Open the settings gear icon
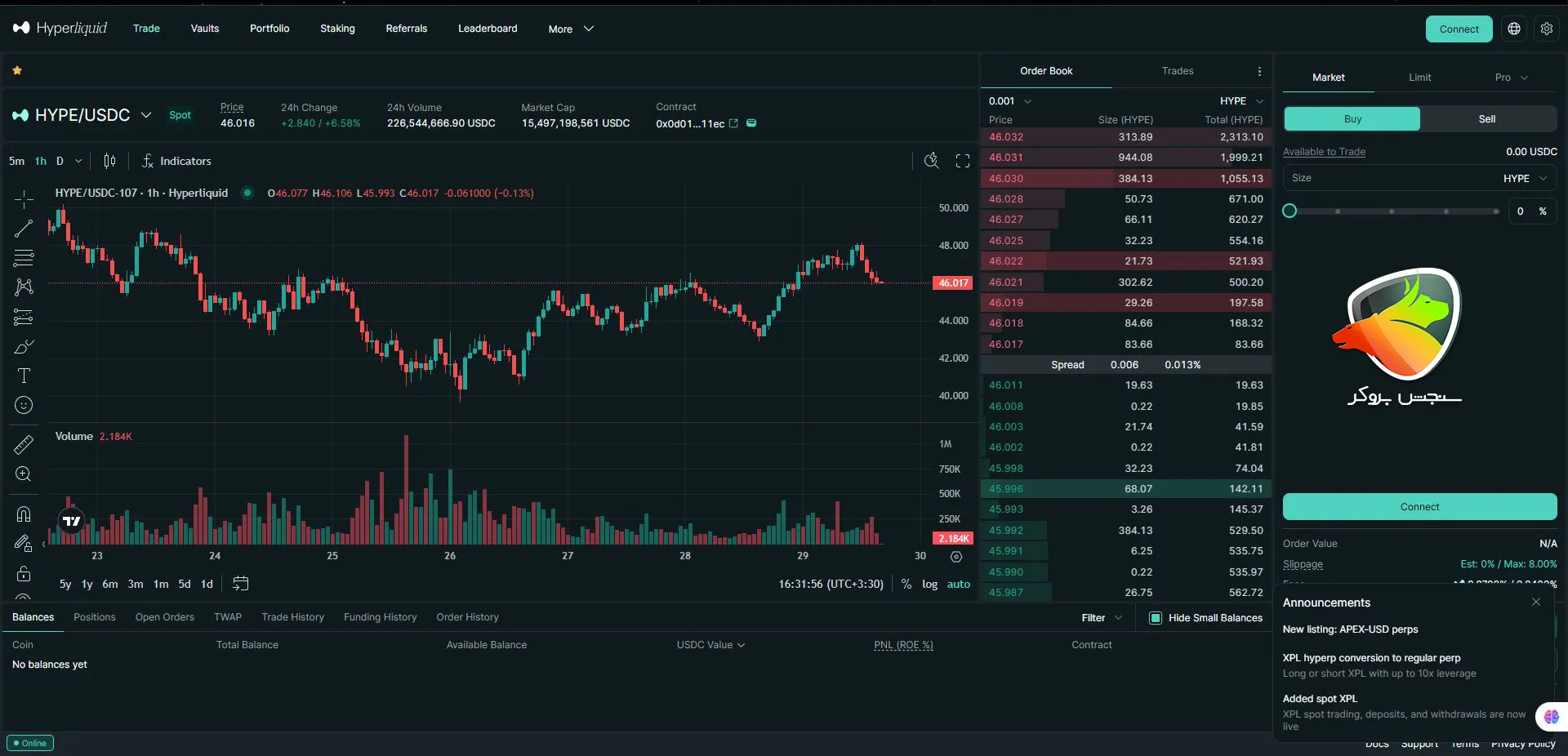 coord(1547,29)
